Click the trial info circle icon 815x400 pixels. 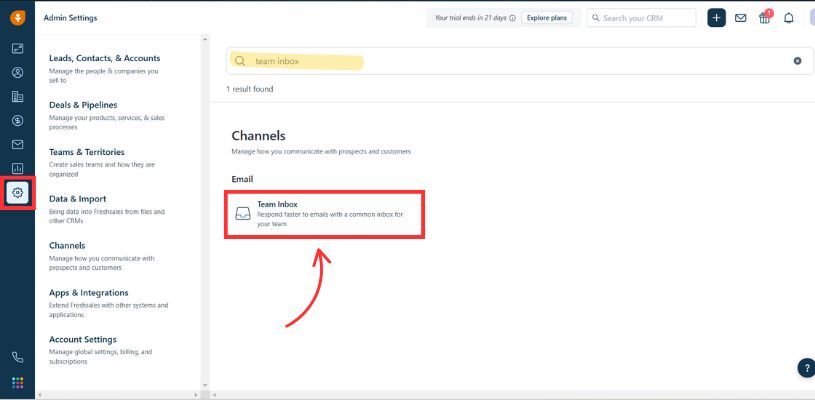coord(512,18)
